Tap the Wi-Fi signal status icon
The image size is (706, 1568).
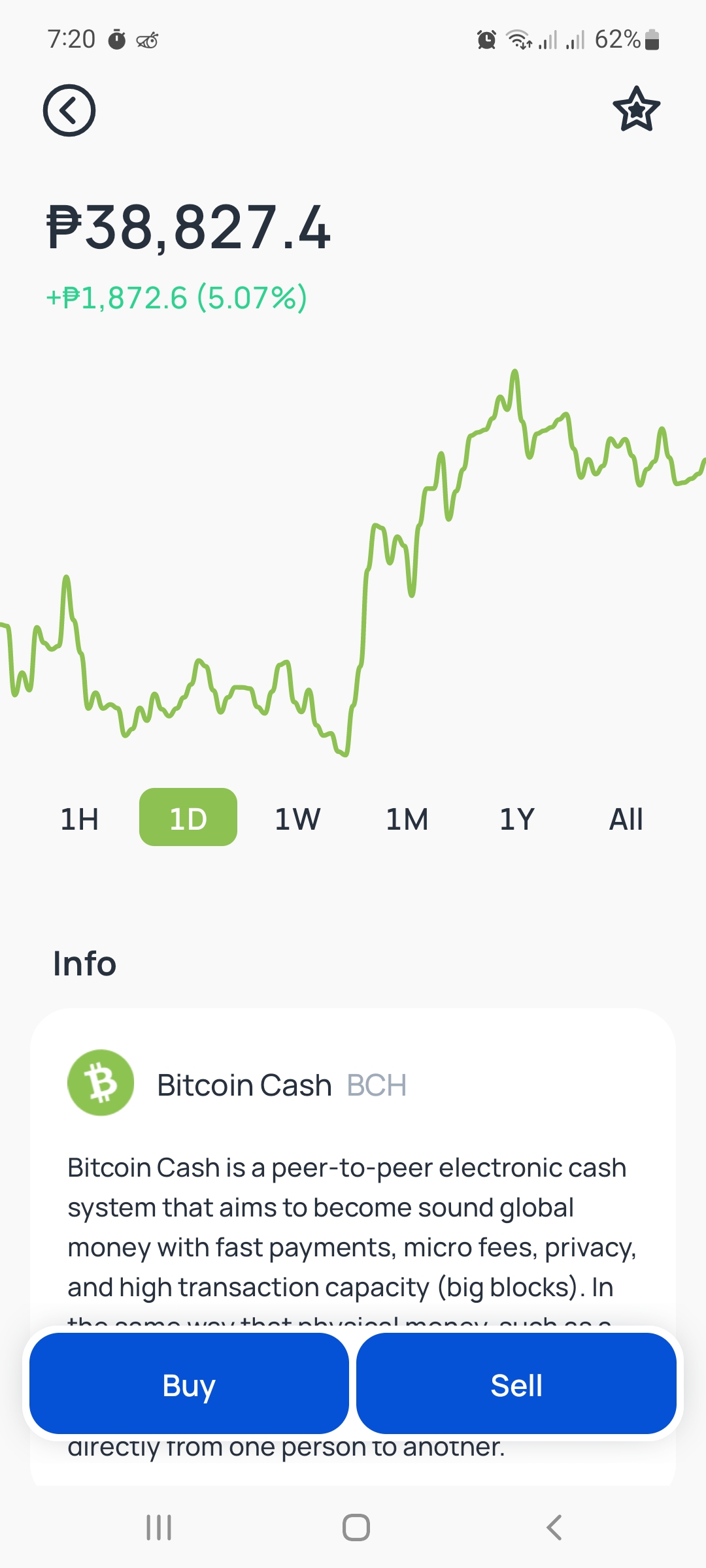pyautogui.click(x=520, y=40)
